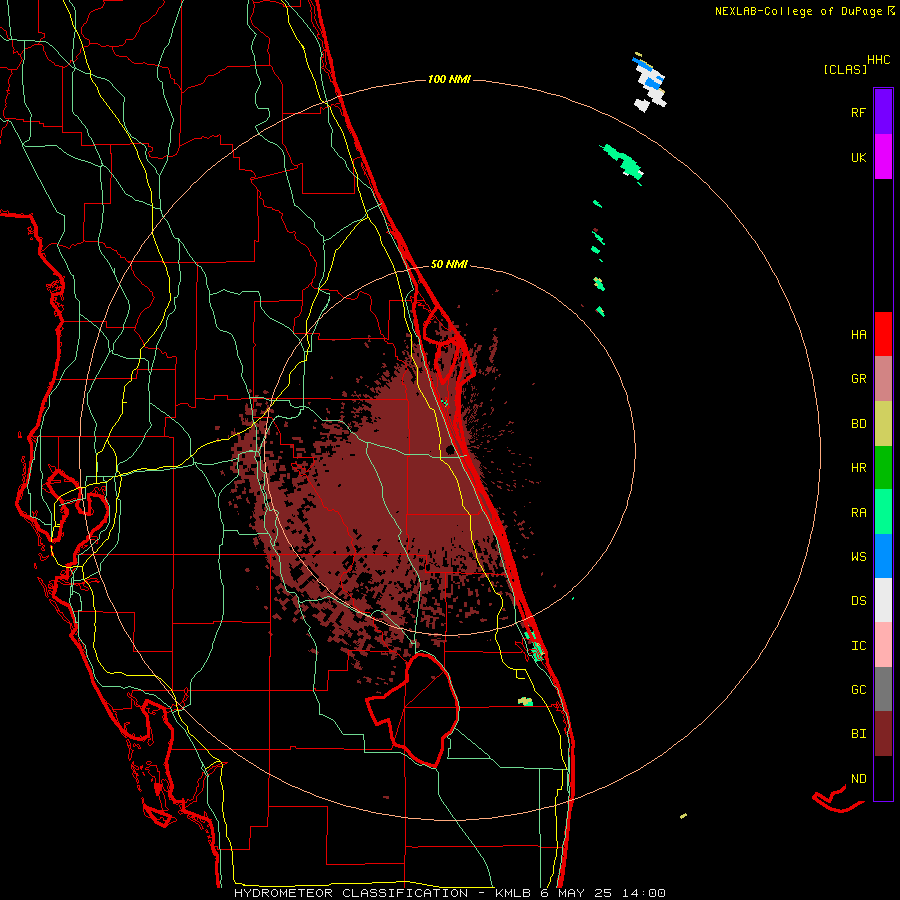Click the BI legend label
This screenshot has width=900, height=900.
(858, 734)
